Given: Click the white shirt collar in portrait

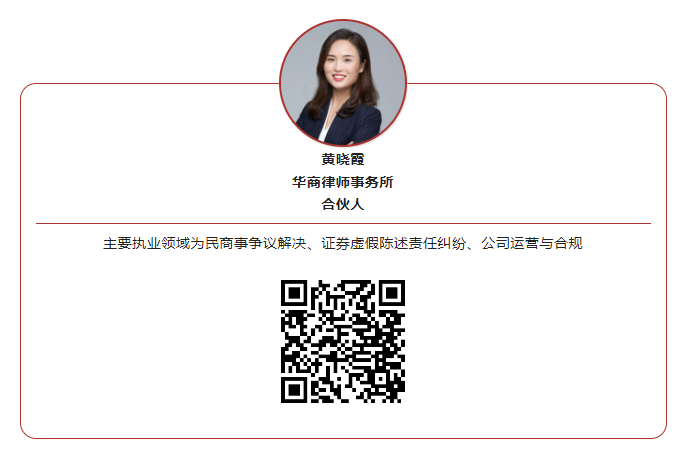Looking at the screenshot, I should [x=325, y=125].
